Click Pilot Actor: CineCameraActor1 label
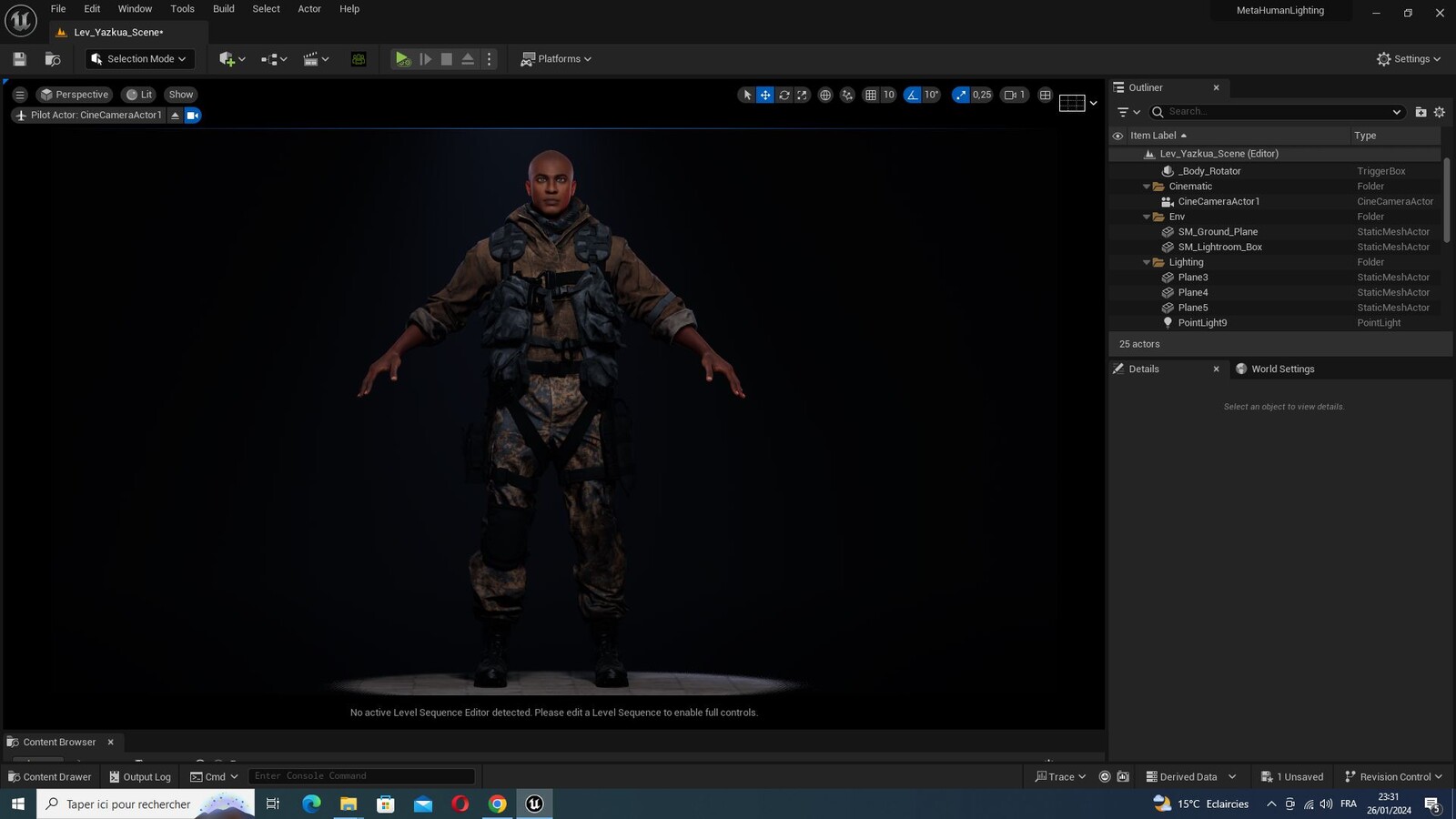1456x819 pixels. pyautogui.click(x=87, y=116)
